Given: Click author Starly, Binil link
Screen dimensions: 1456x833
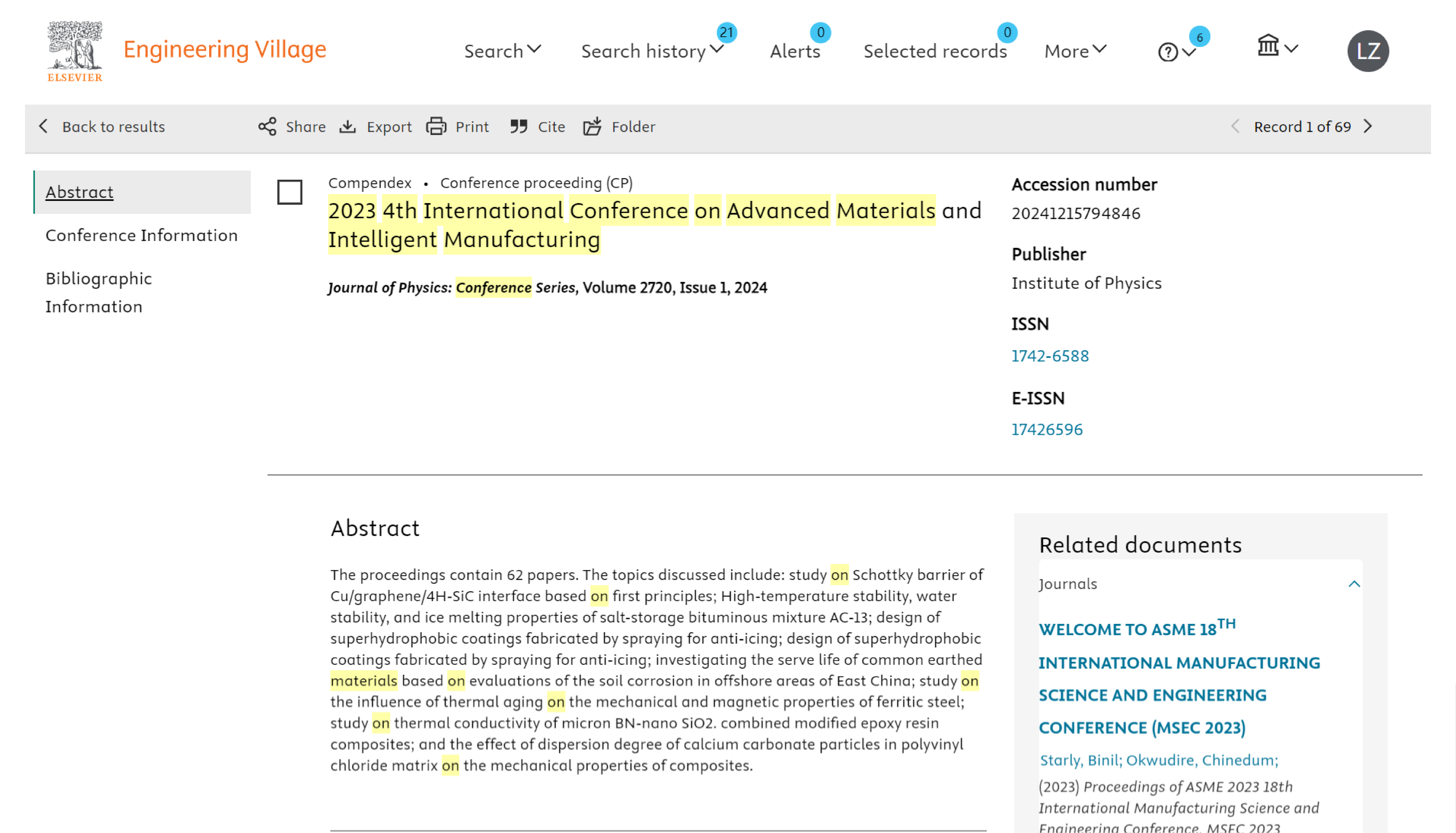Looking at the screenshot, I should click(1080, 760).
